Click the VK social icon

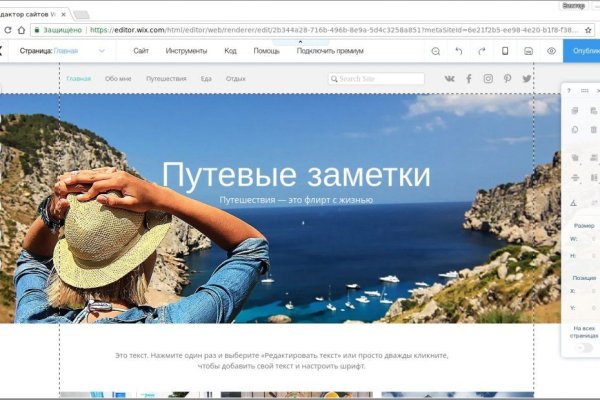[449, 78]
